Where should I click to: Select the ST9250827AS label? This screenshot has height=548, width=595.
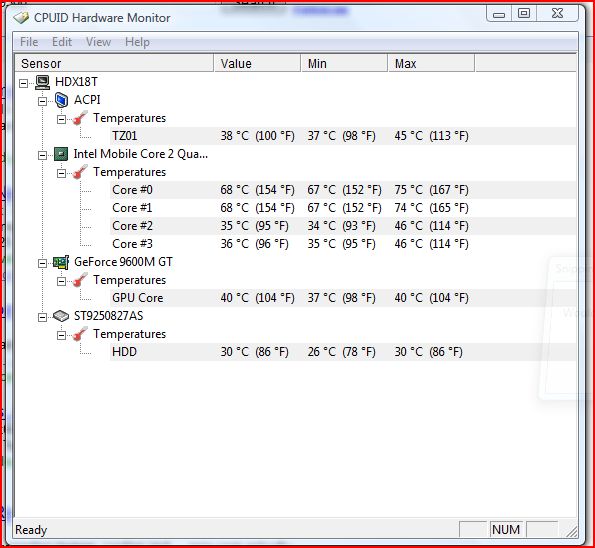[109, 316]
